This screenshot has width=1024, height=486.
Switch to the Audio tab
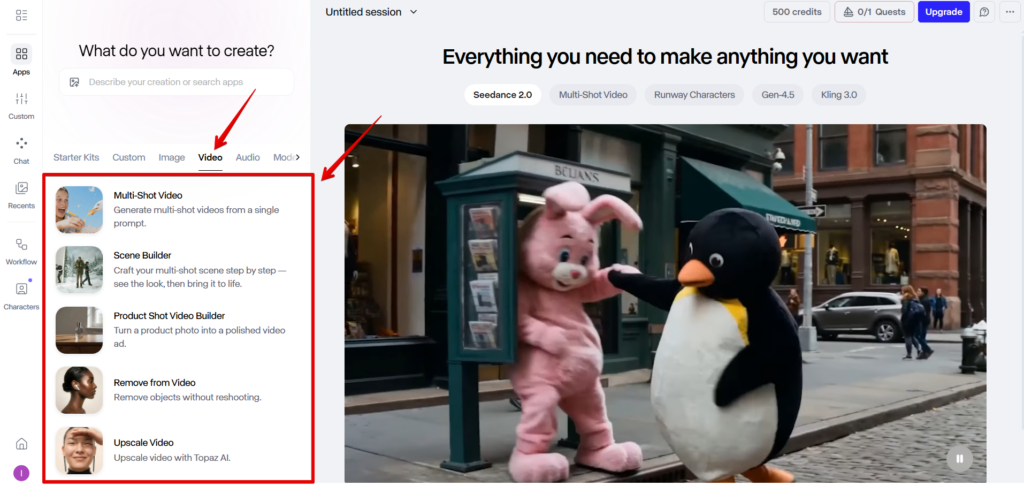(248, 157)
